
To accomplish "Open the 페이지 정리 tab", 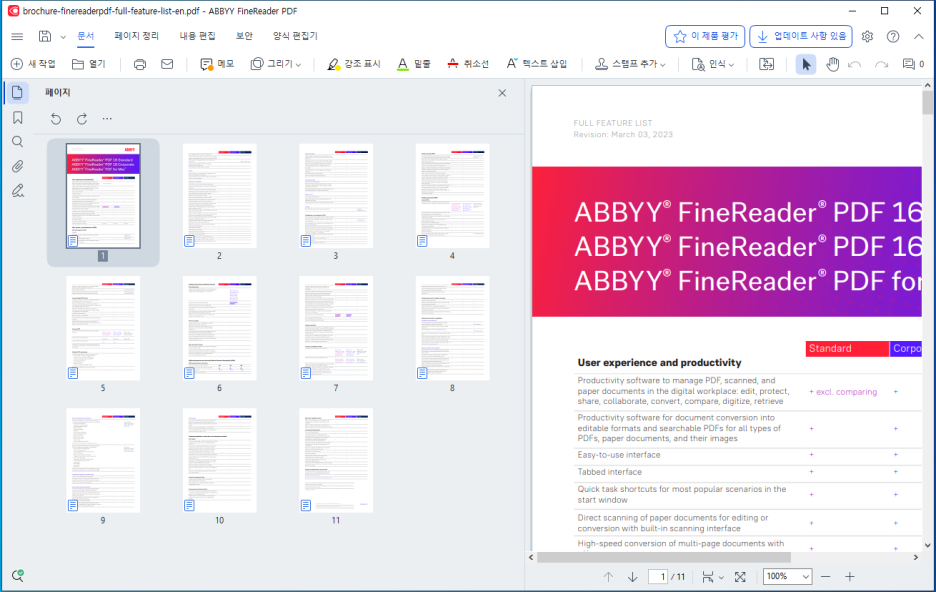I will tap(137, 36).
